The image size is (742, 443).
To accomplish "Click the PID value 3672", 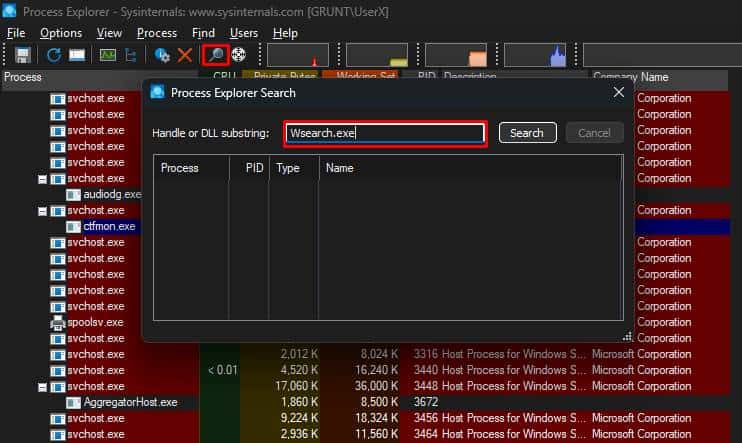I will [426, 402].
